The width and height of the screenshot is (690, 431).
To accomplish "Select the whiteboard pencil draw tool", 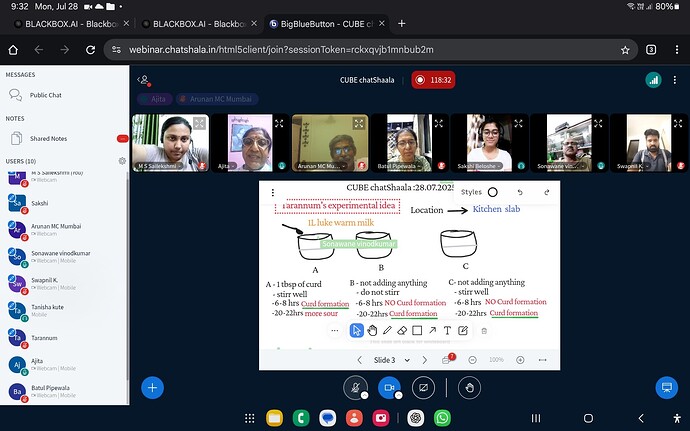I will pyautogui.click(x=387, y=331).
